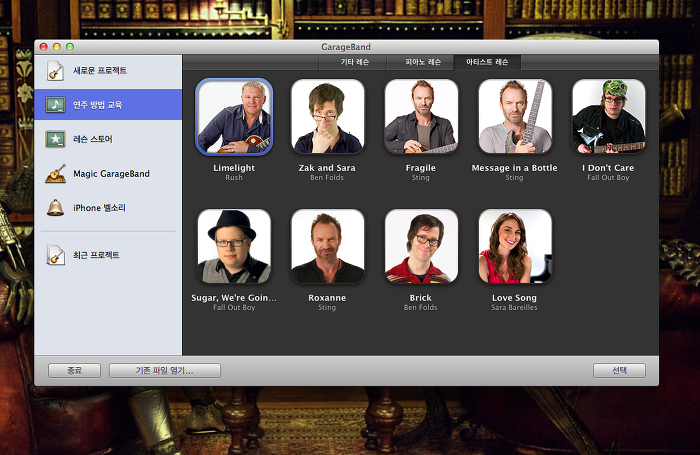Minimize GarageBand with the yellow button
This screenshot has width=700, height=455.
[x=57, y=47]
